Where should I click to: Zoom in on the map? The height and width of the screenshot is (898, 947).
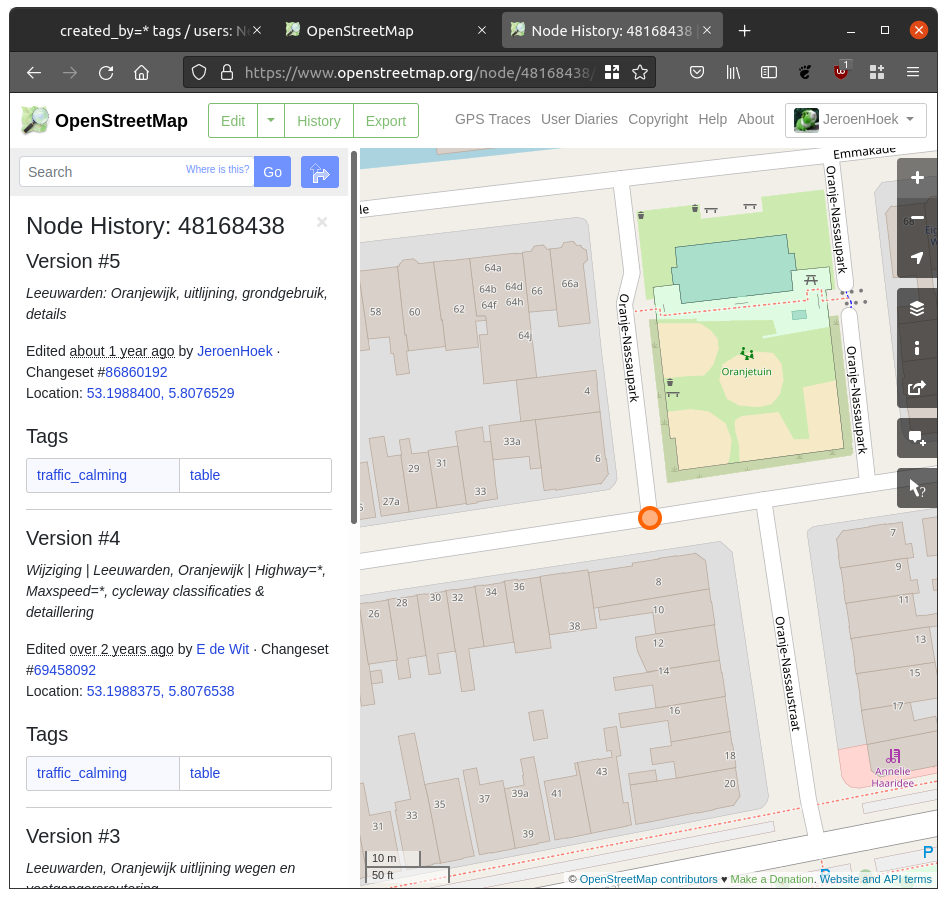[x=917, y=178]
